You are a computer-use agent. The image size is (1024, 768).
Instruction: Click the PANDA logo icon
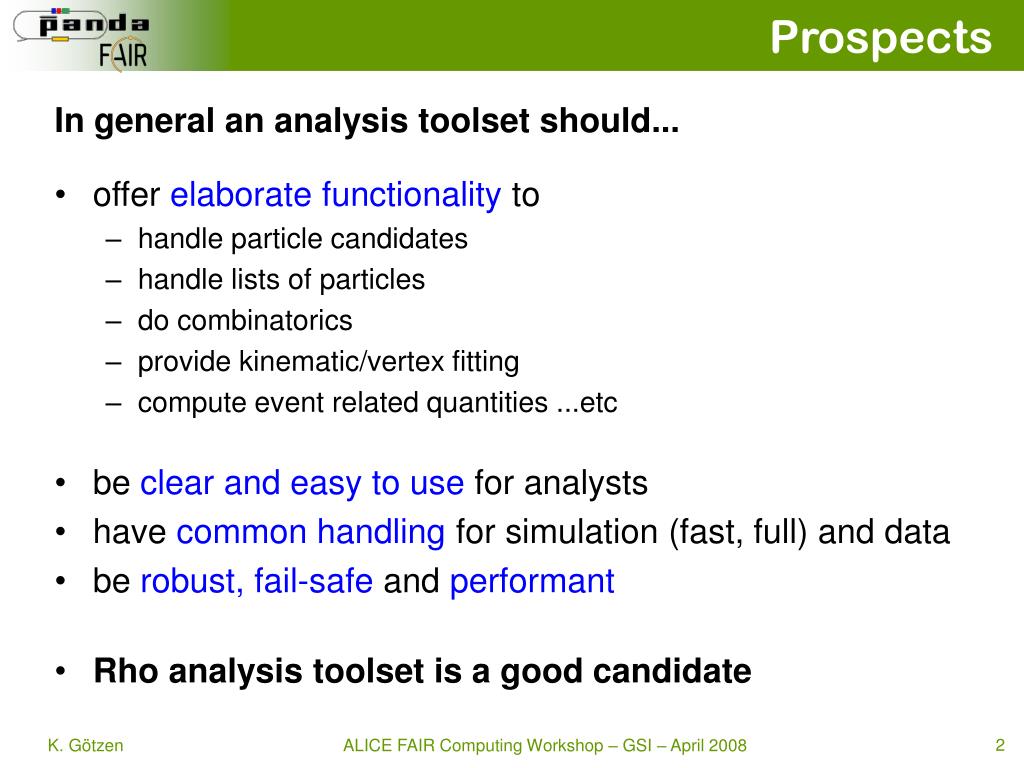[x=82, y=25]
